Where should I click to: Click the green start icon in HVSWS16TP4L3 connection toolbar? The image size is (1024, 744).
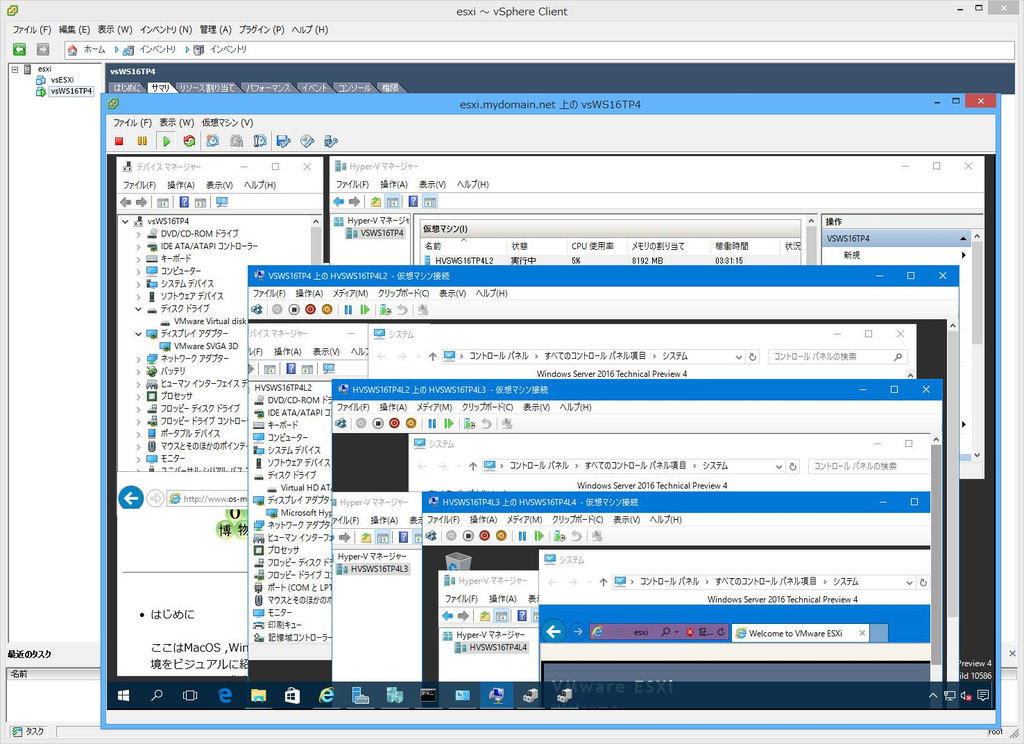[x=449, y=423]
